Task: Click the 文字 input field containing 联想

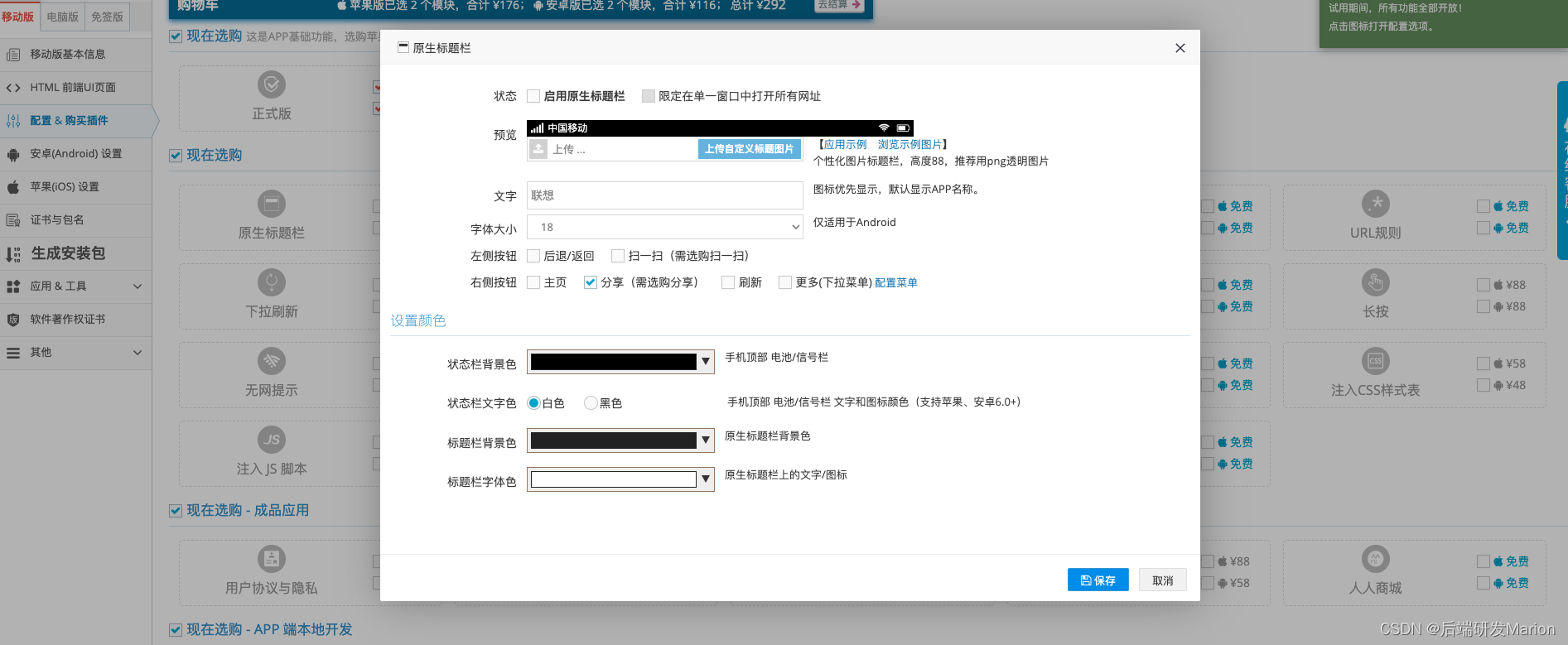Action: pos(665,195)
